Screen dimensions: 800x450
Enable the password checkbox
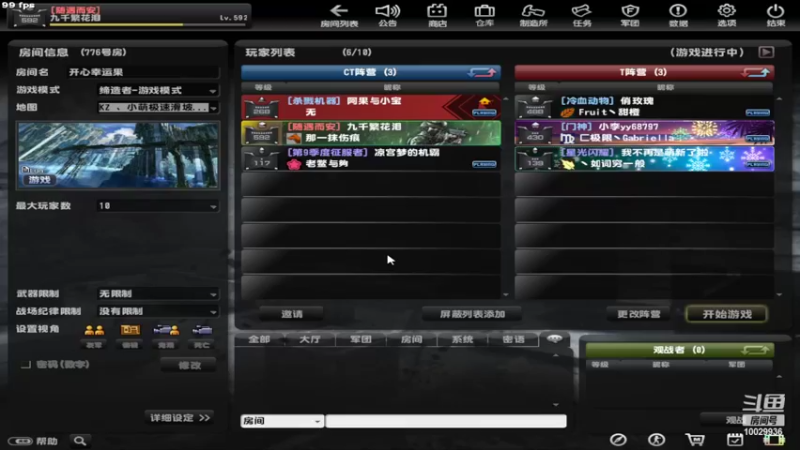26,364
